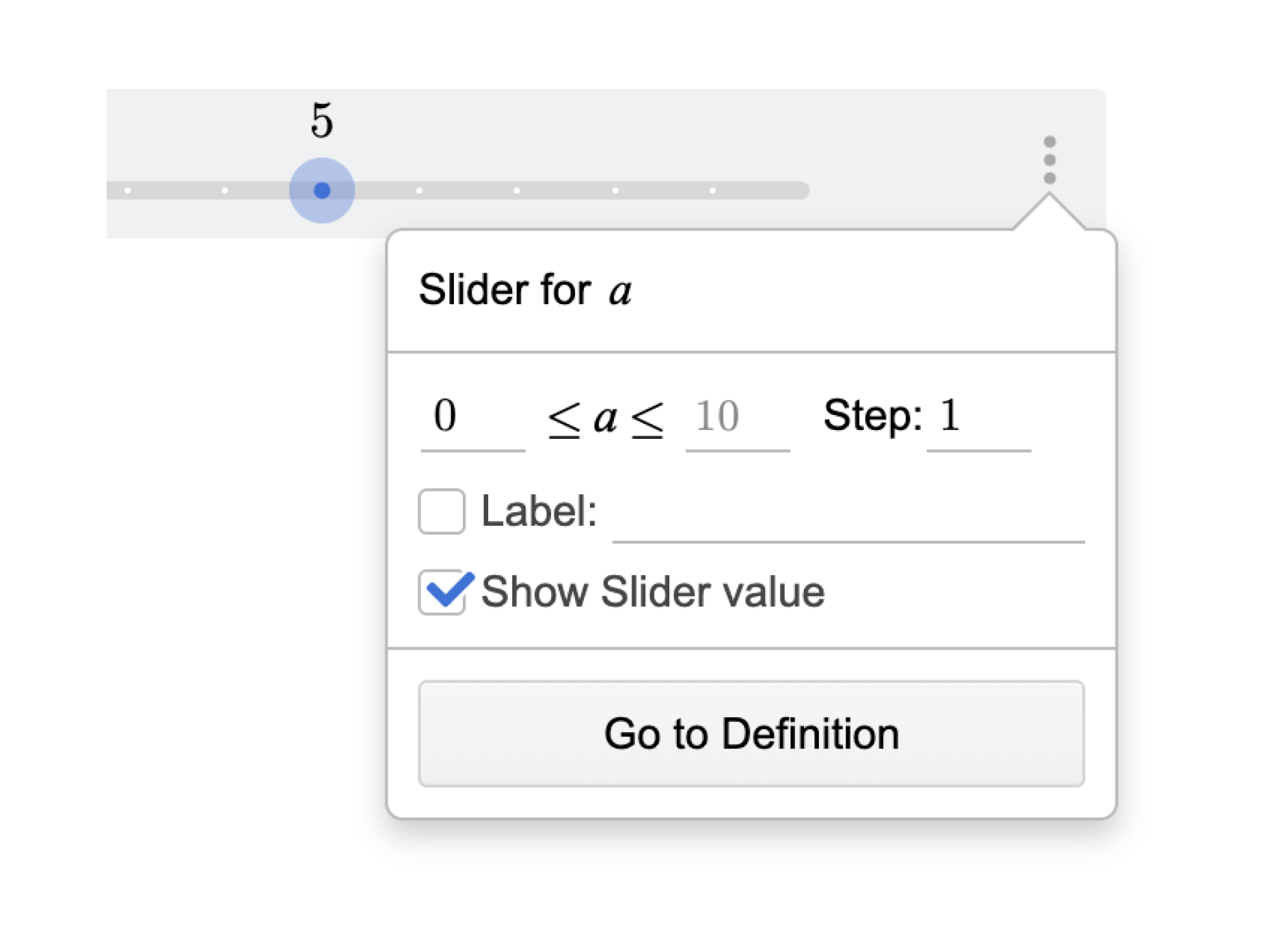Click the blue slider handle at 5

pyautogui.click(x=322, y=190)
